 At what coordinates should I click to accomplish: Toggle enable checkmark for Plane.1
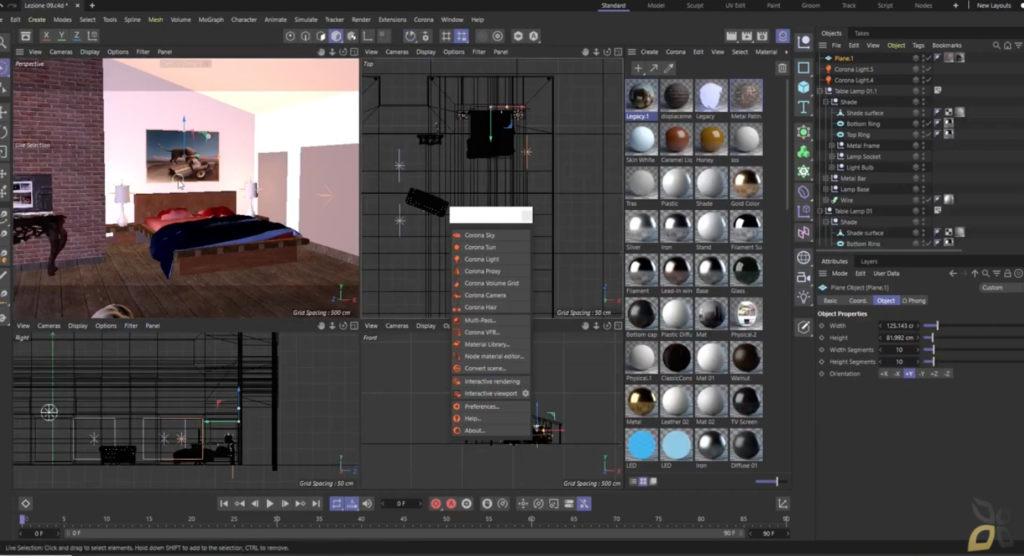coord(927,58)
